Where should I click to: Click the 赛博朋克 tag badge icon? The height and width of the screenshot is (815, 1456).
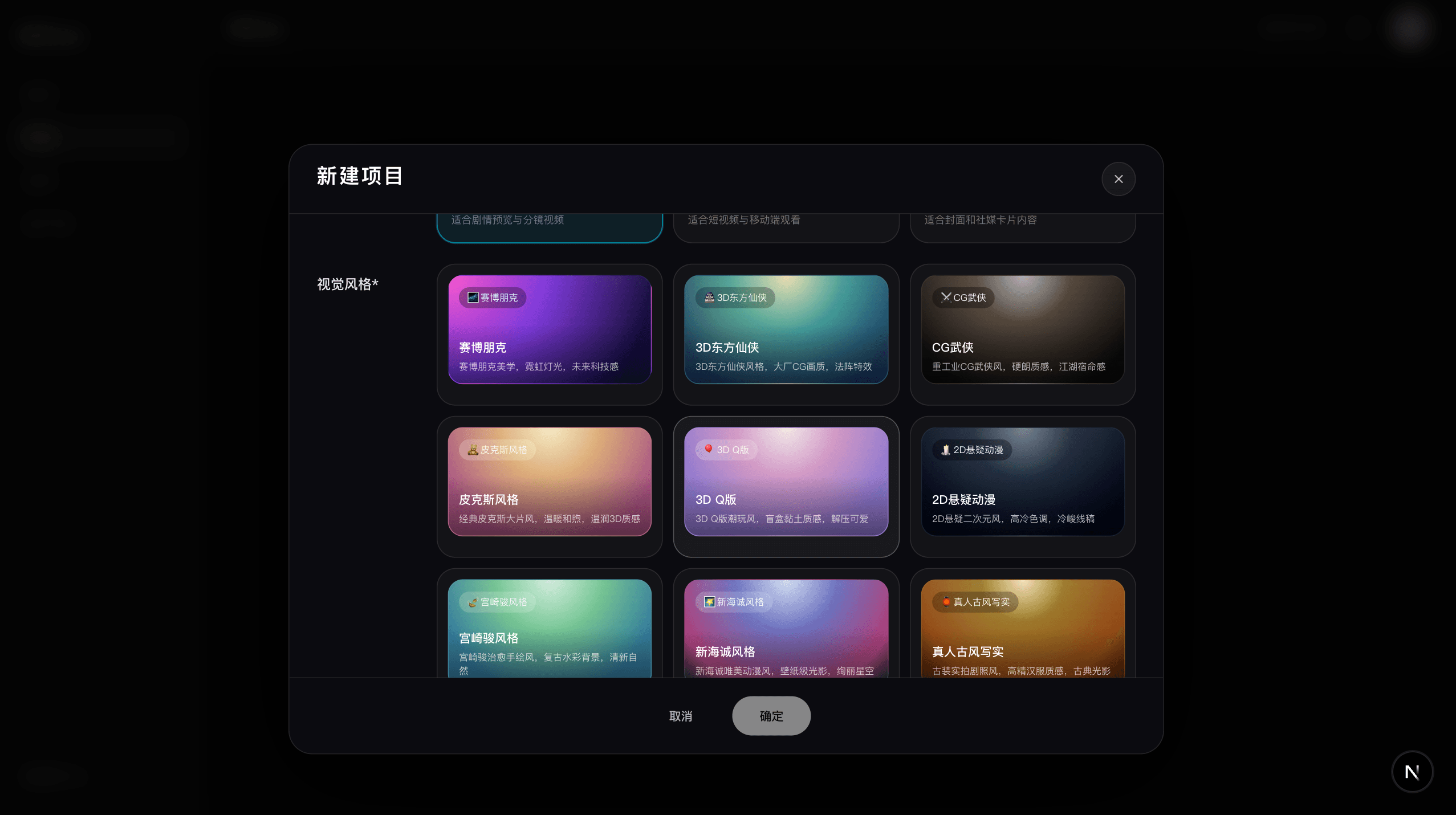tap(473, 298)
